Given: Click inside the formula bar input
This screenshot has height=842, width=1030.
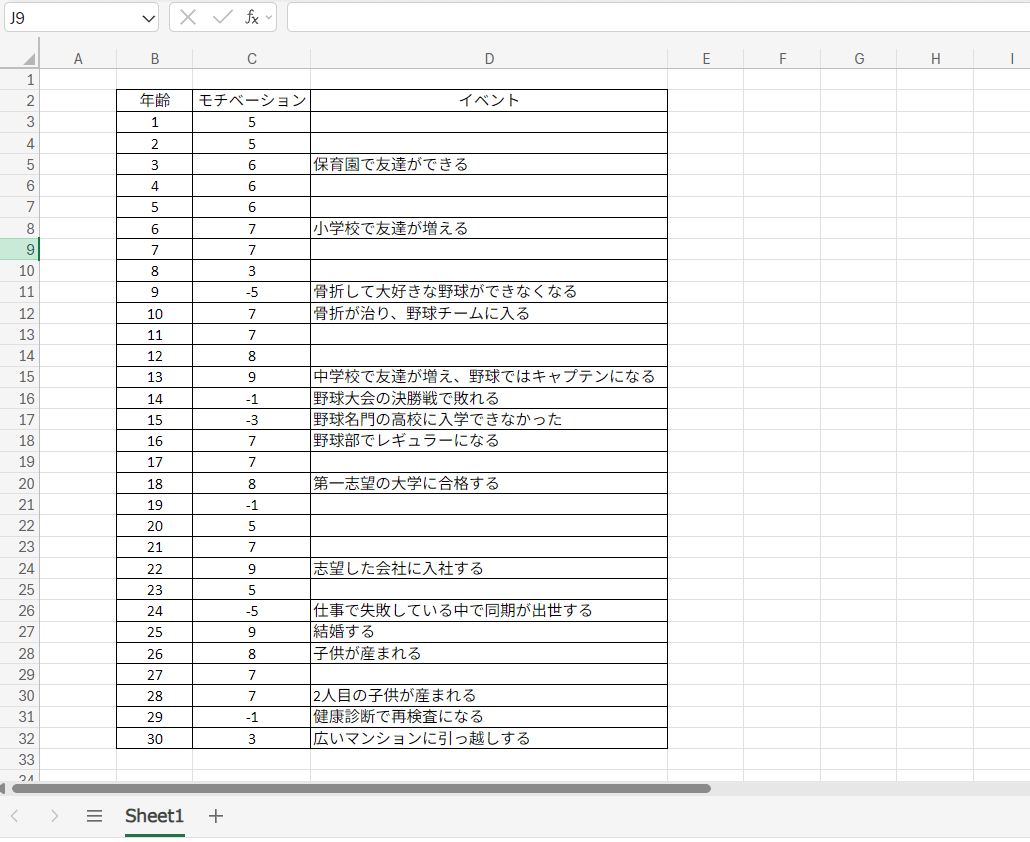Looking at the screenshot, I should [x=650, y=17].
